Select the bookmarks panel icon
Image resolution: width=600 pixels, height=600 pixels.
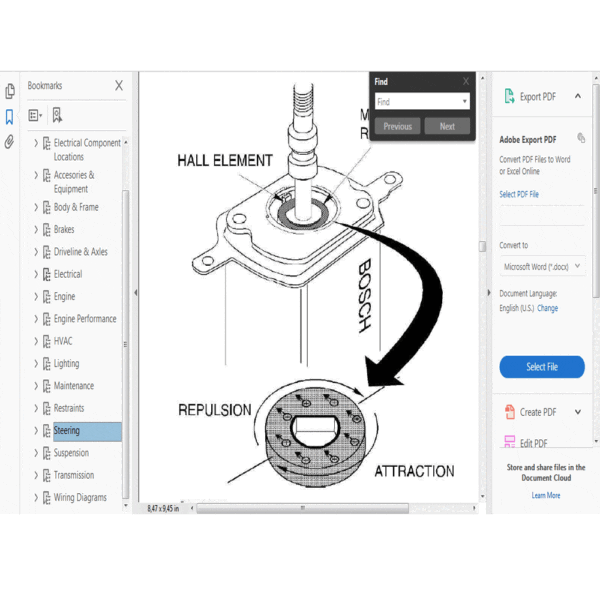[10, 117]
